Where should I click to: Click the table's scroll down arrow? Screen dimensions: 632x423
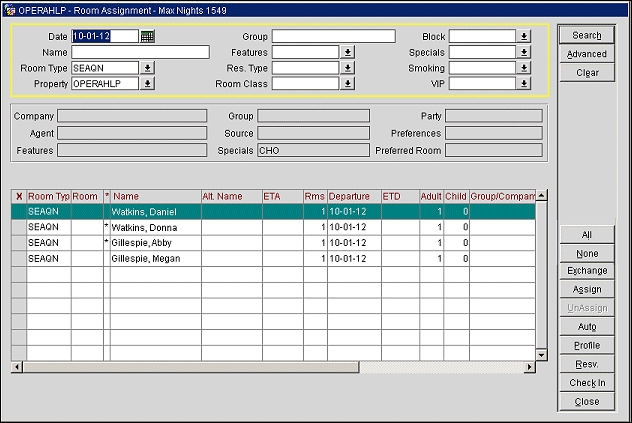coord(542,354)
